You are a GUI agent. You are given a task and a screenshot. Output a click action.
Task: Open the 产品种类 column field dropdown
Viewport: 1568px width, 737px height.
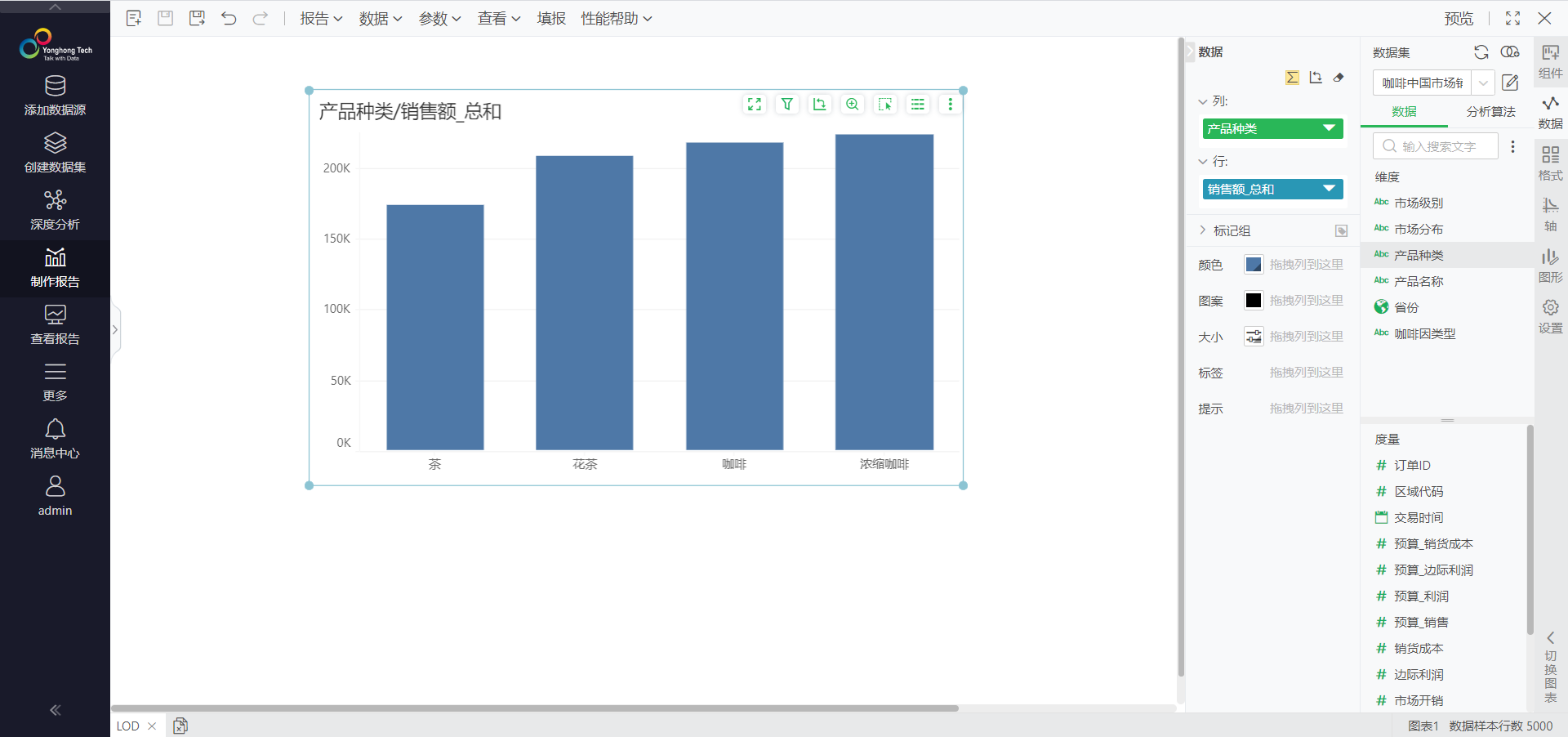pyautogui.click(x=1329, y=128)
